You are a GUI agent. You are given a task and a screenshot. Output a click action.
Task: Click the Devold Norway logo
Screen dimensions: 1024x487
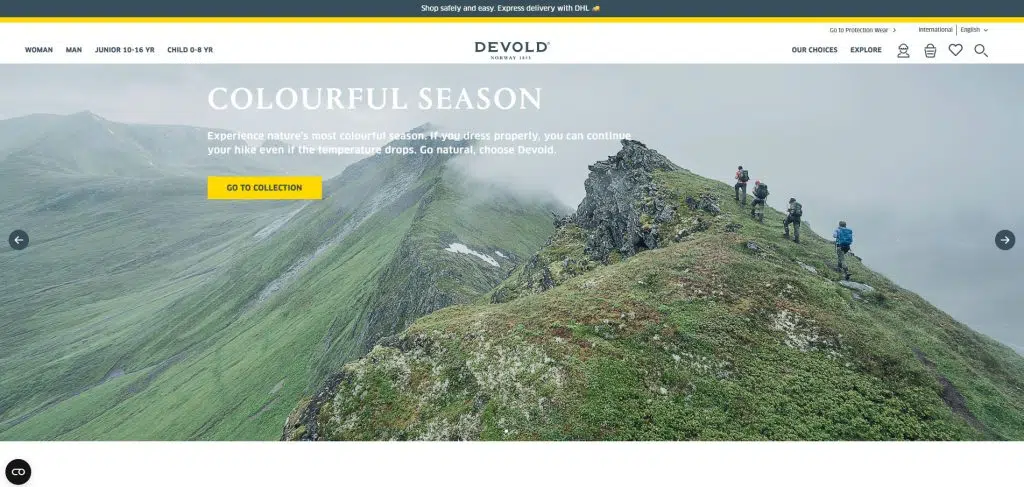click(x=512, y=50)
